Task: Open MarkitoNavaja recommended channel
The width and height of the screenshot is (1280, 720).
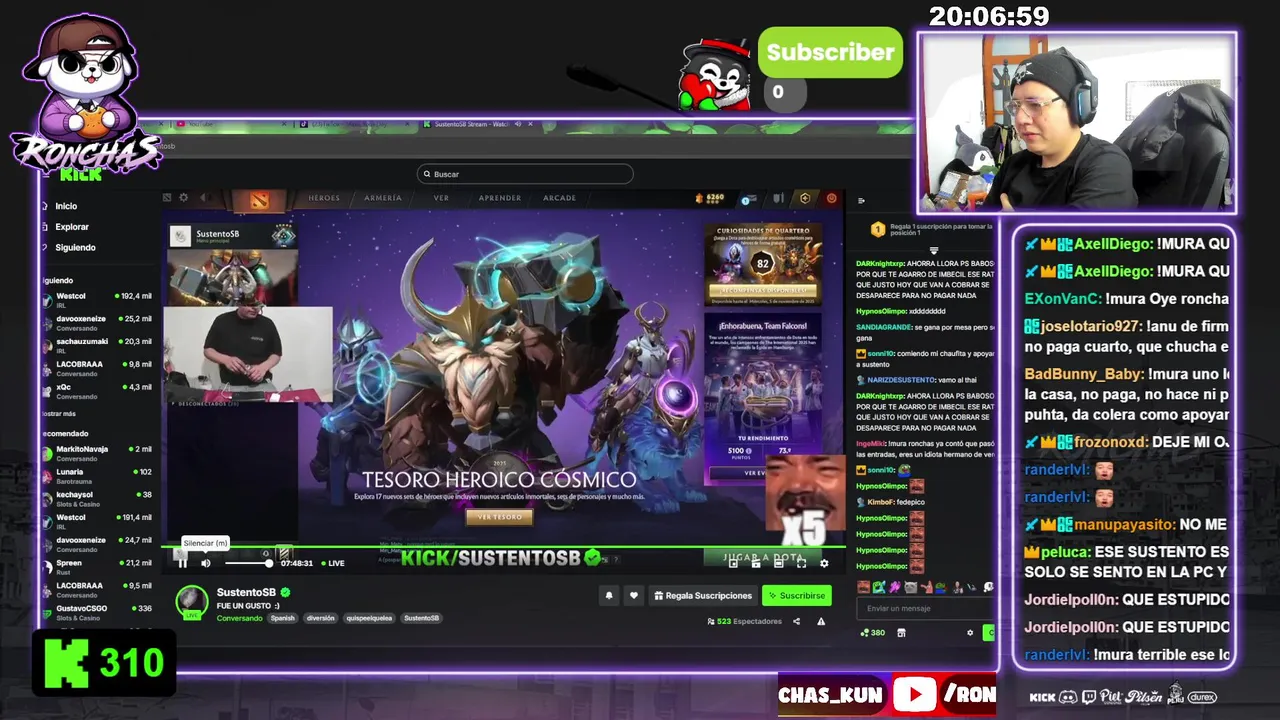Action: (x=97, y=453)
